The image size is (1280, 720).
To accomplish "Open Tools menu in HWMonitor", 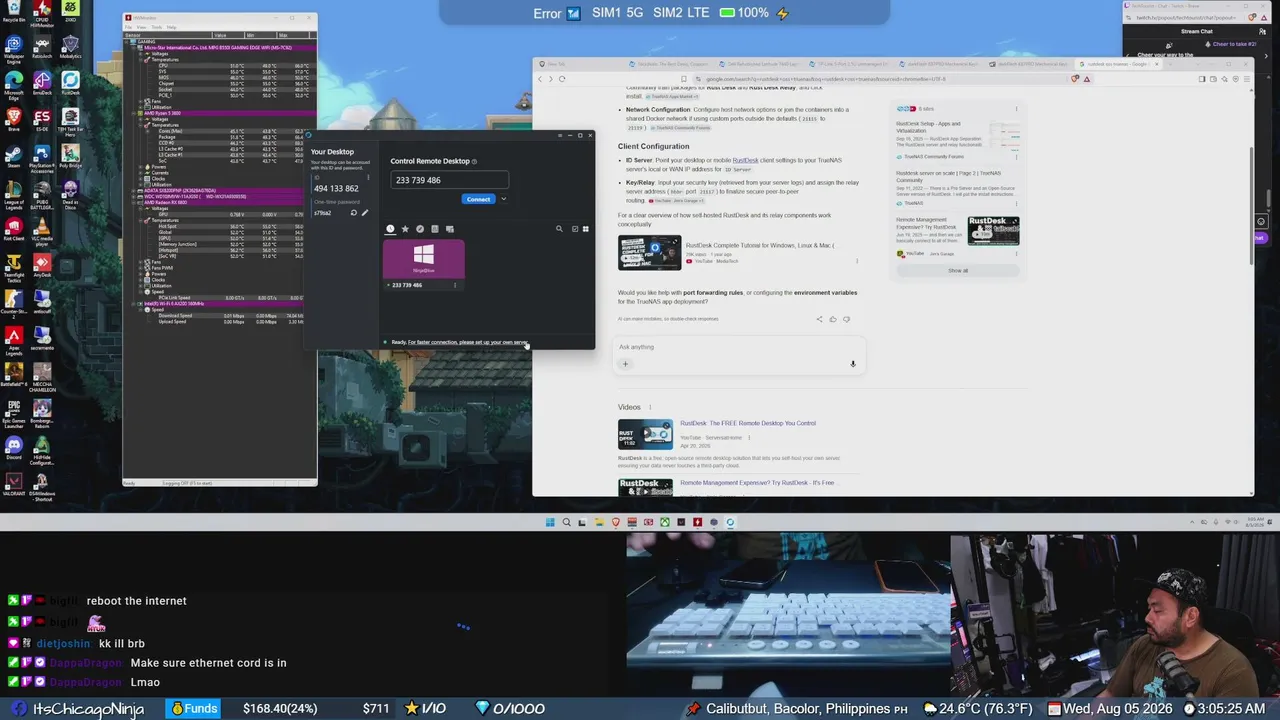I will pyautogui.click(x=157, y=27).
